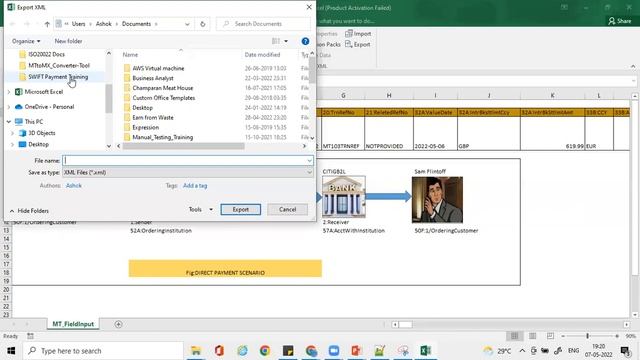Go up one folder level
The height and width of the screenshot is (360, 640).
click(47, 24)
